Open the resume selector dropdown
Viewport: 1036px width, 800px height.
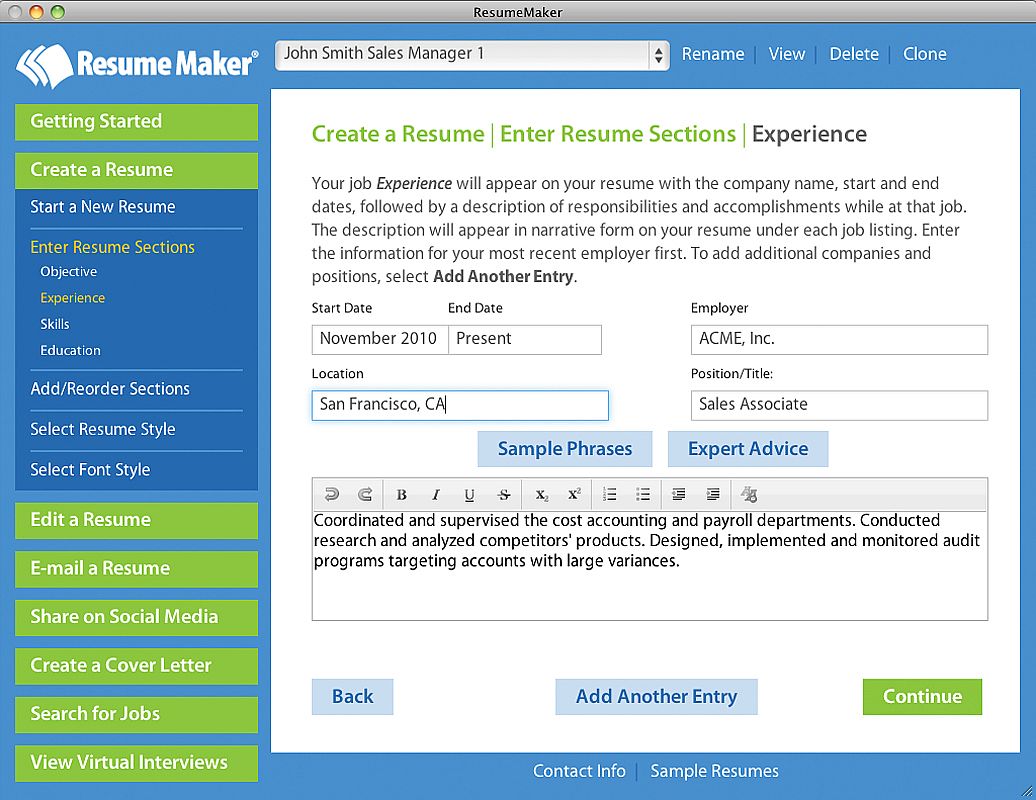(x=472, y=55)
